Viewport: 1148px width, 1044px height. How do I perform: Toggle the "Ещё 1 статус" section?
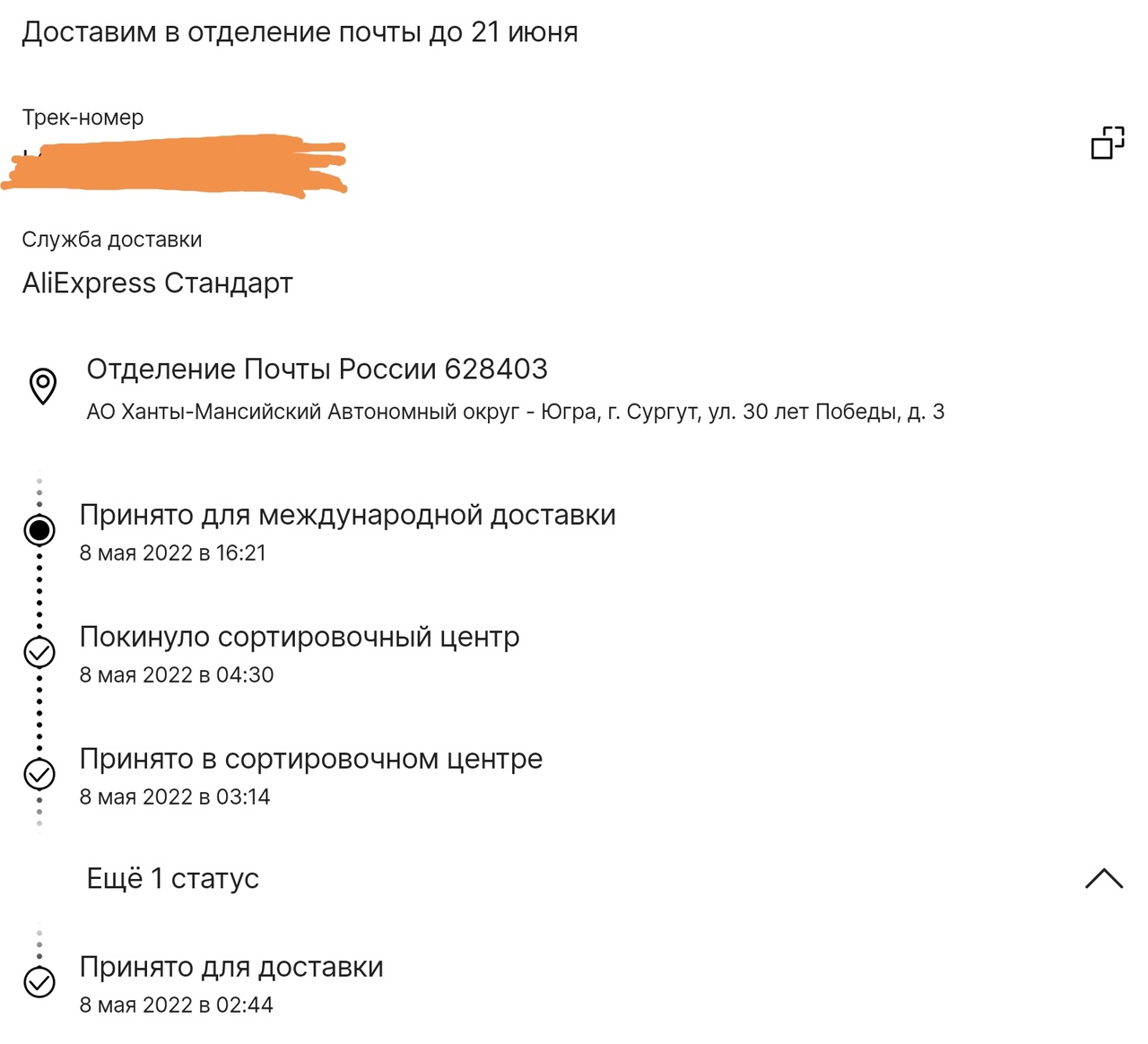pyautogui.click(x=173, y=879)
